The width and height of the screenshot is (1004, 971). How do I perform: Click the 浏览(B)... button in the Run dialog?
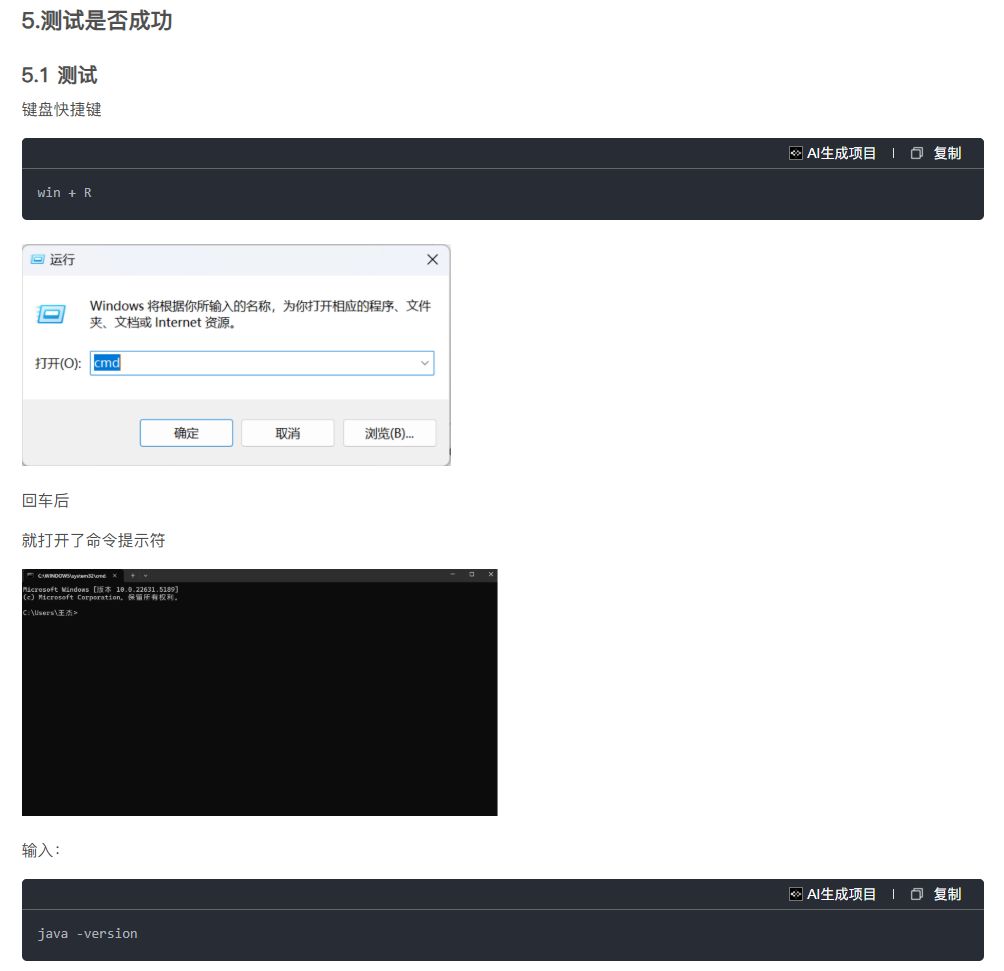[x=389, y=432]
